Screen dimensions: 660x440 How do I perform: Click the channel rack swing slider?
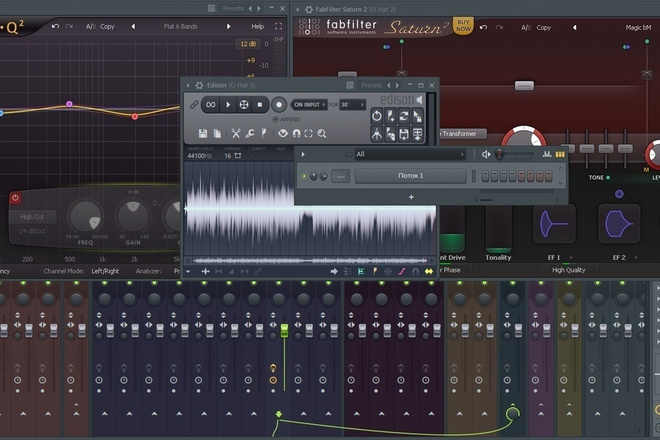point(515,155)
